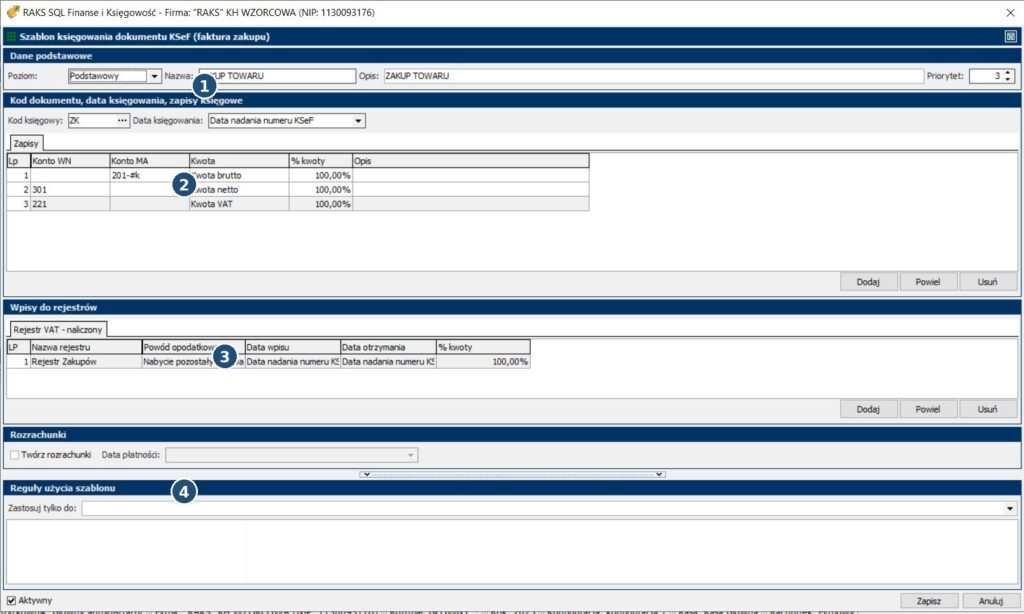Open the Poziom dropdown
Viewport: 1024px width, 614px height.
click(154, 76)
